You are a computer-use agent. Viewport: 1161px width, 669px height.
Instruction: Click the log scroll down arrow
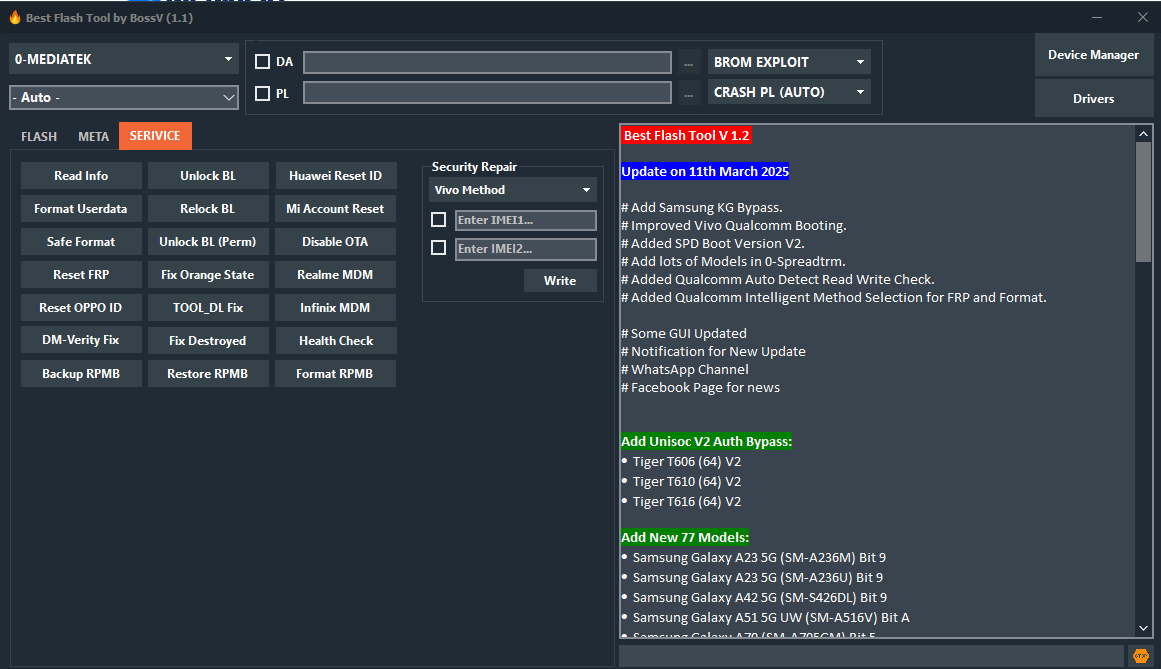click(x=1143, y=628)
